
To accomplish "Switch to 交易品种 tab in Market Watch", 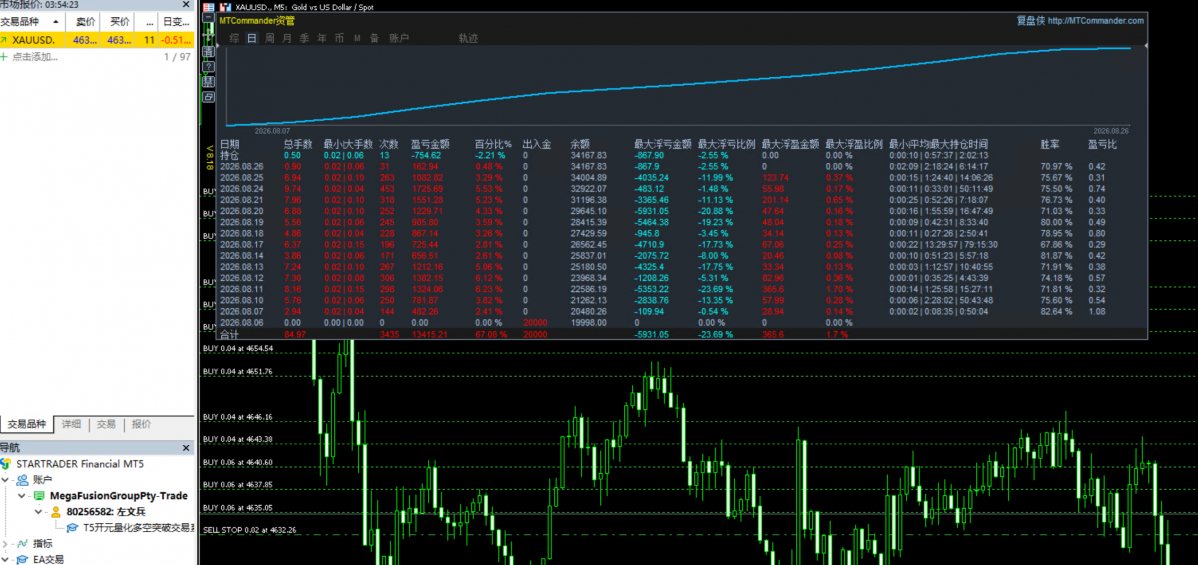I will coord(26,424).
